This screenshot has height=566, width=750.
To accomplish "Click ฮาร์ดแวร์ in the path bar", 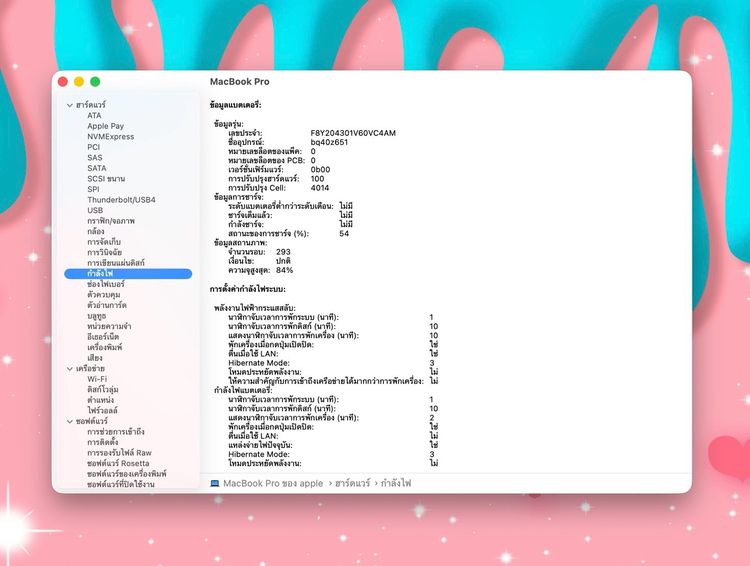I will [x=353, y=483].
